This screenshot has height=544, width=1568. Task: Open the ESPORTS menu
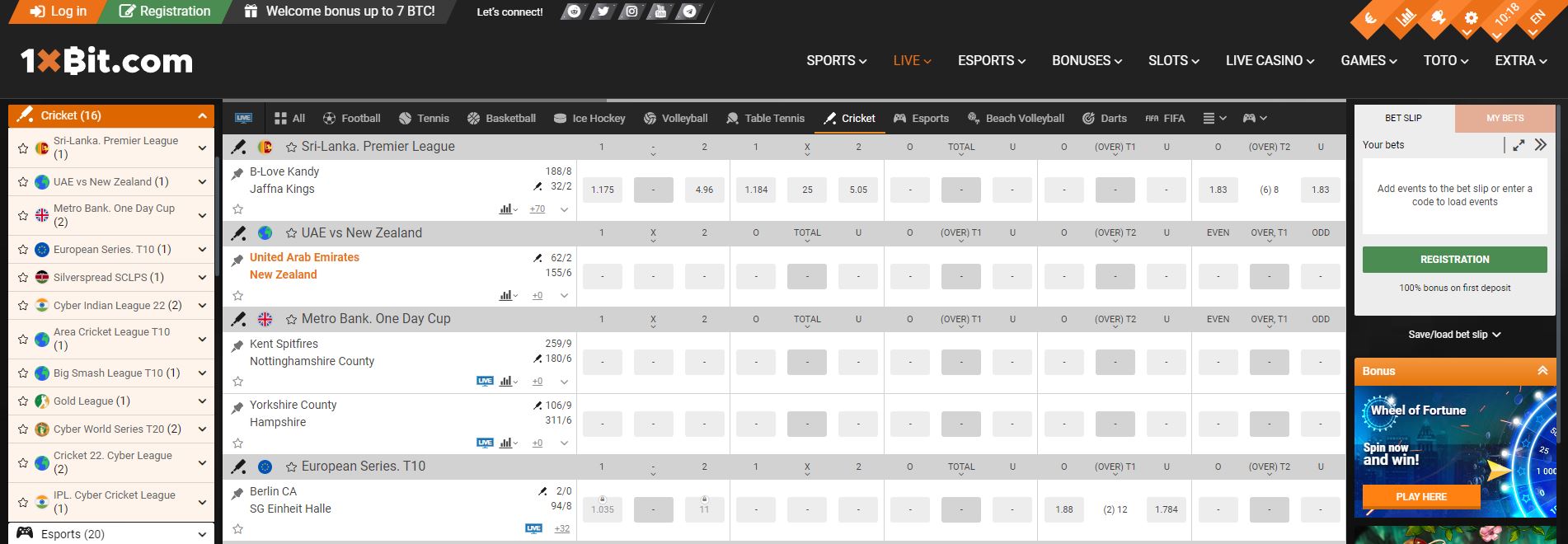991,60
